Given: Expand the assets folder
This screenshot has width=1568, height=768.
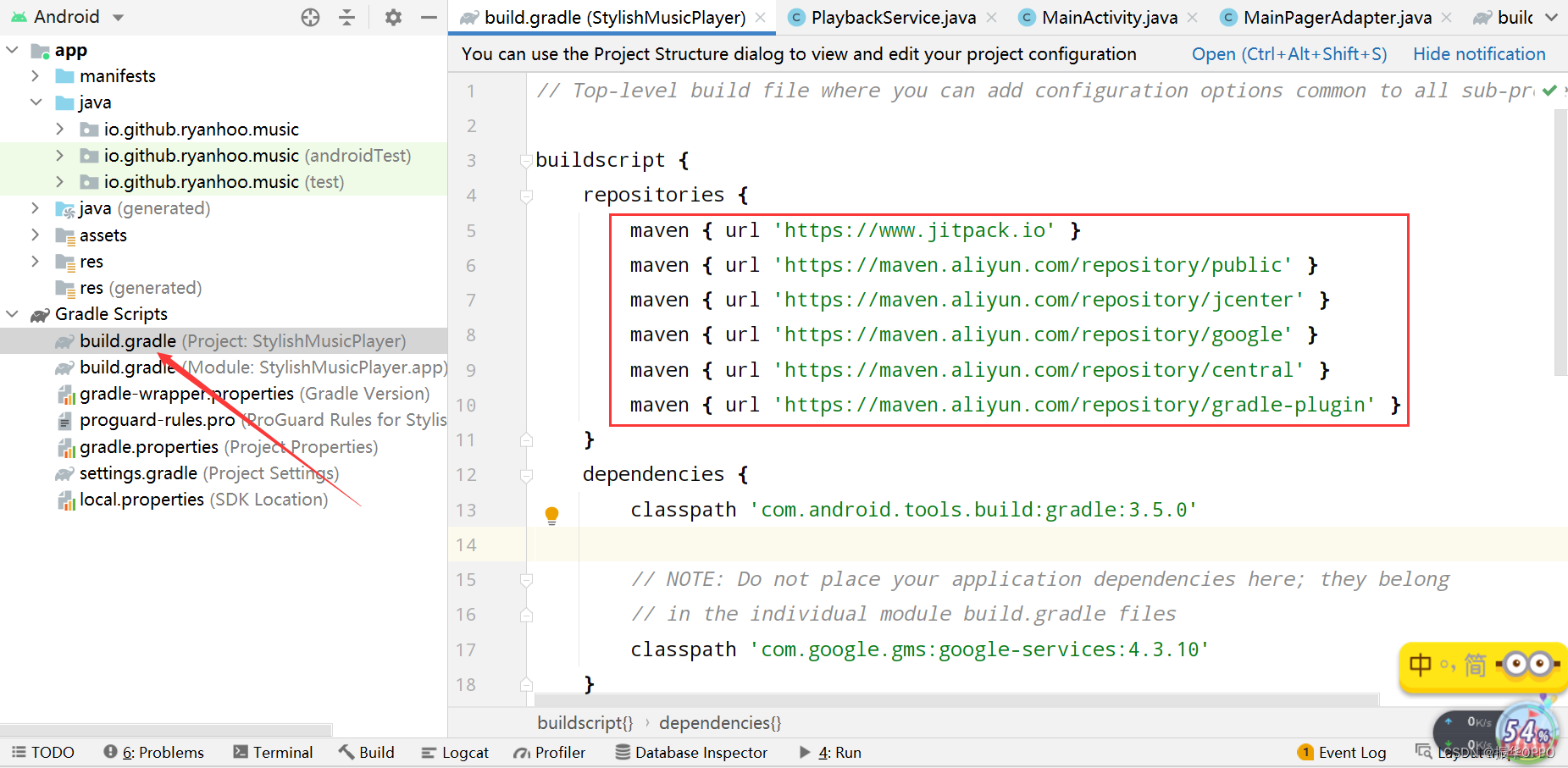Looking at the screenshot, I should click(34, 235).
